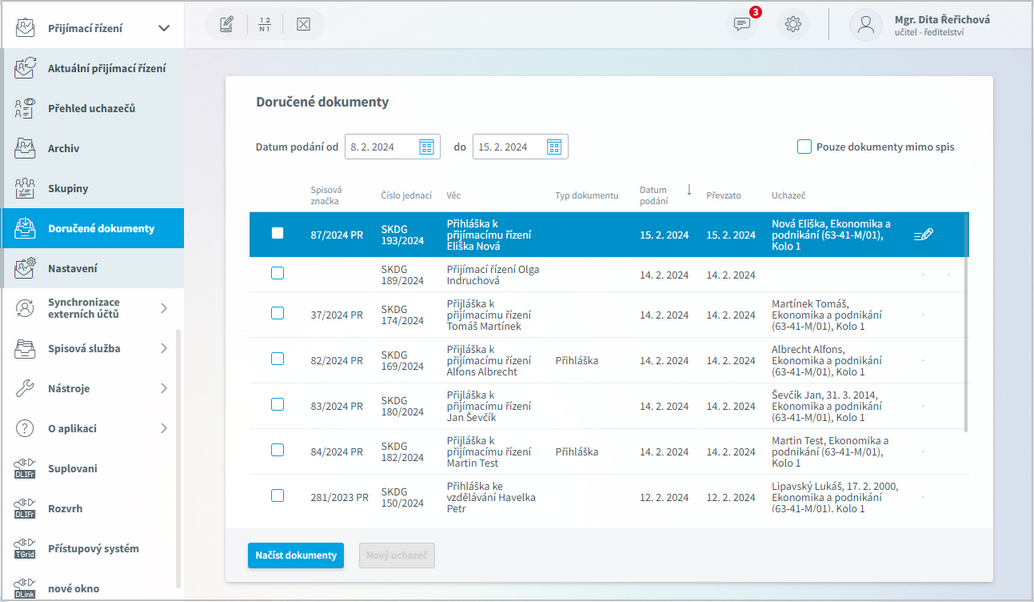Check the 83/2024 PR row checkbox
Screen dimensions: 1034x602
pyautogui.click(x=278, y=404)
